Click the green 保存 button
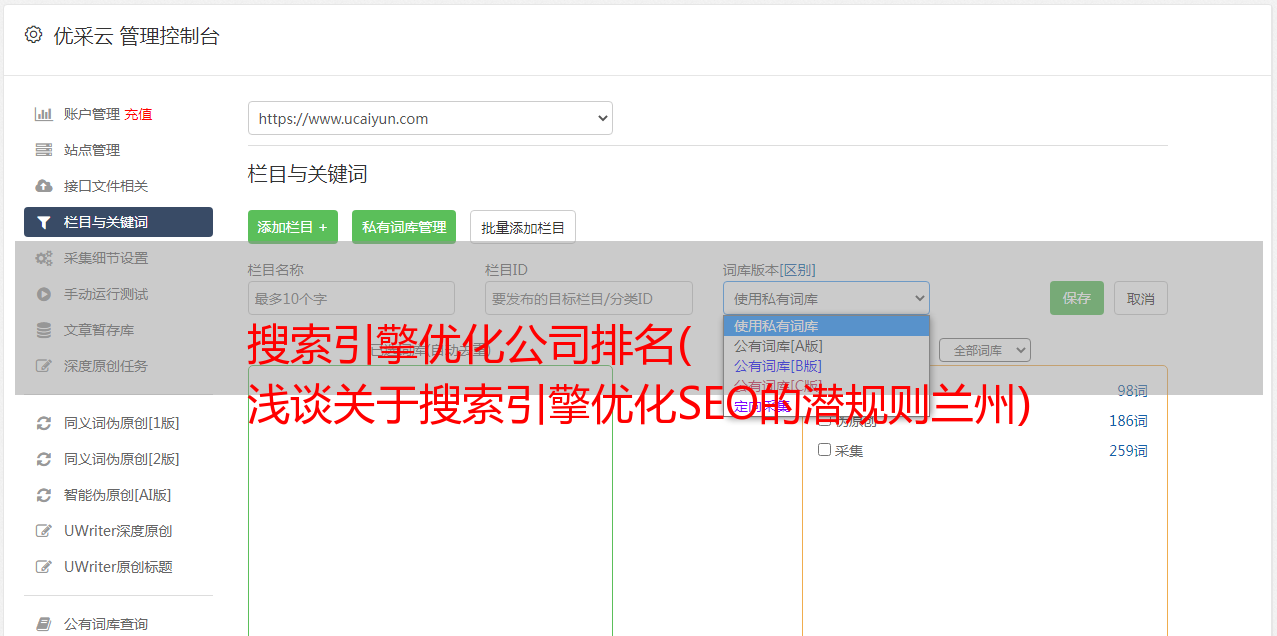The width and height of the screenshot is (1277, 636). pos(1077,298)
